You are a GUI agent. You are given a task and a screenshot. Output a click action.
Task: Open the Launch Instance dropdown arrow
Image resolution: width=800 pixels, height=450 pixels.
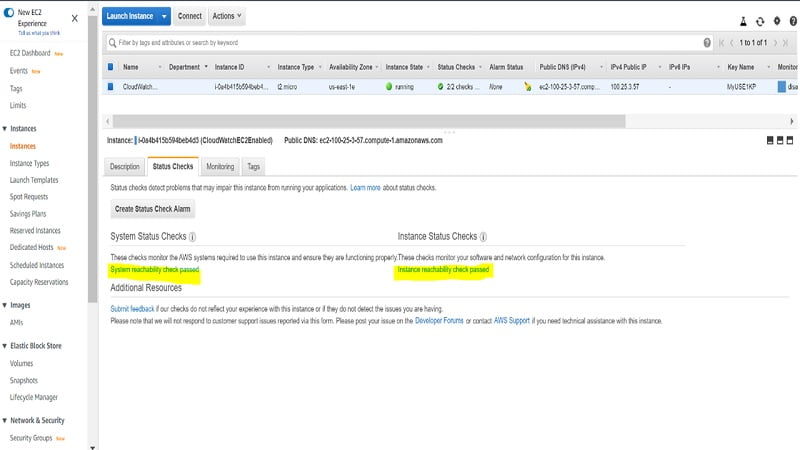pyautogui.click(x=164, y=16)
